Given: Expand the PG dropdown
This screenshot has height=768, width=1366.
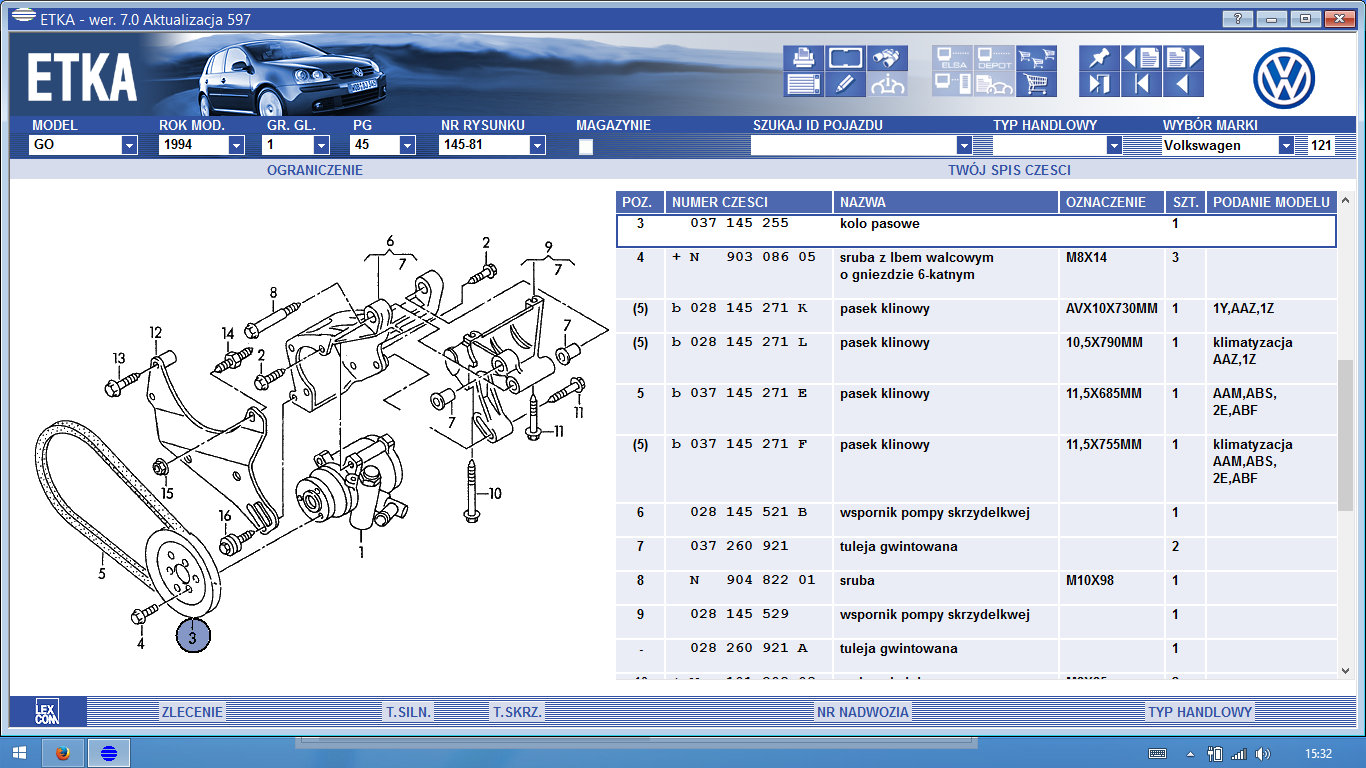Looking at the screenshot, I should 407,145.
